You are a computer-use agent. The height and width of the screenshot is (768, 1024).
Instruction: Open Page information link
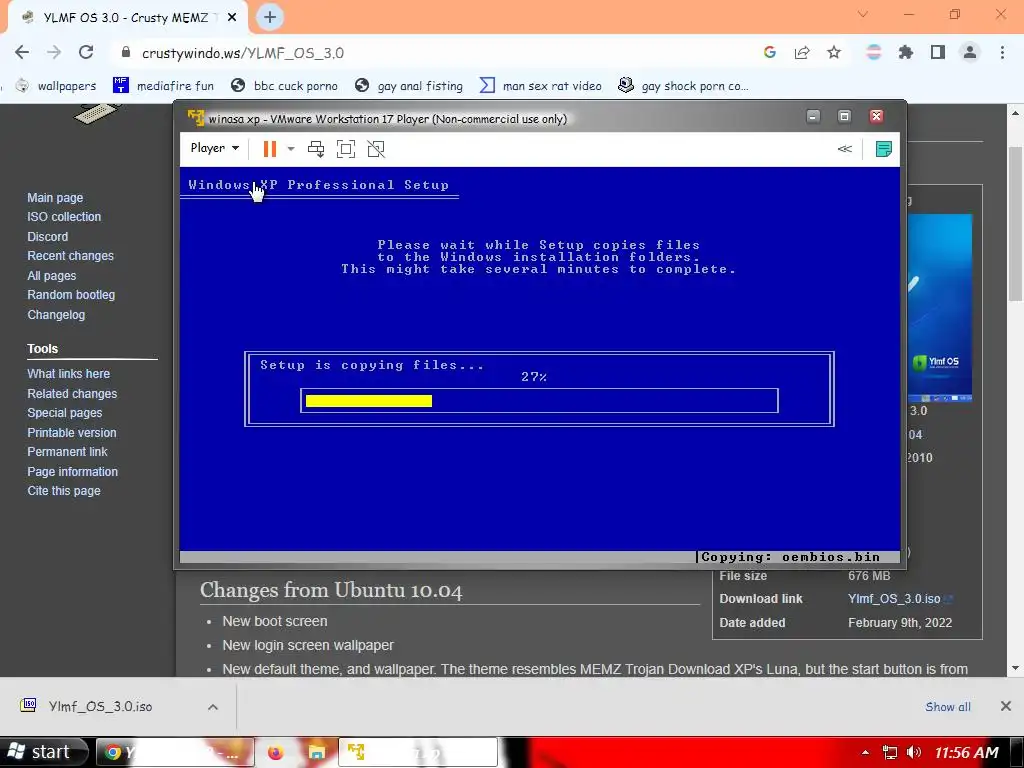(x=72, y=472)
